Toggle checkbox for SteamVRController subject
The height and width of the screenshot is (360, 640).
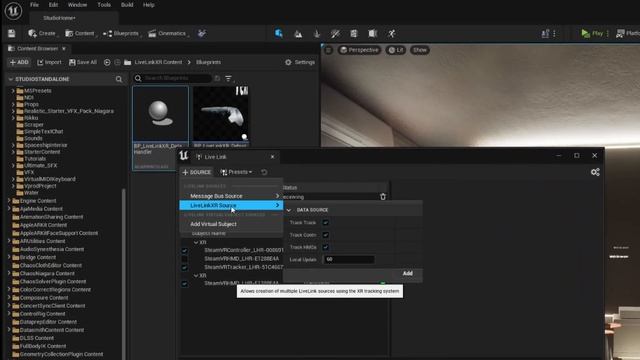tap(184, 250)
